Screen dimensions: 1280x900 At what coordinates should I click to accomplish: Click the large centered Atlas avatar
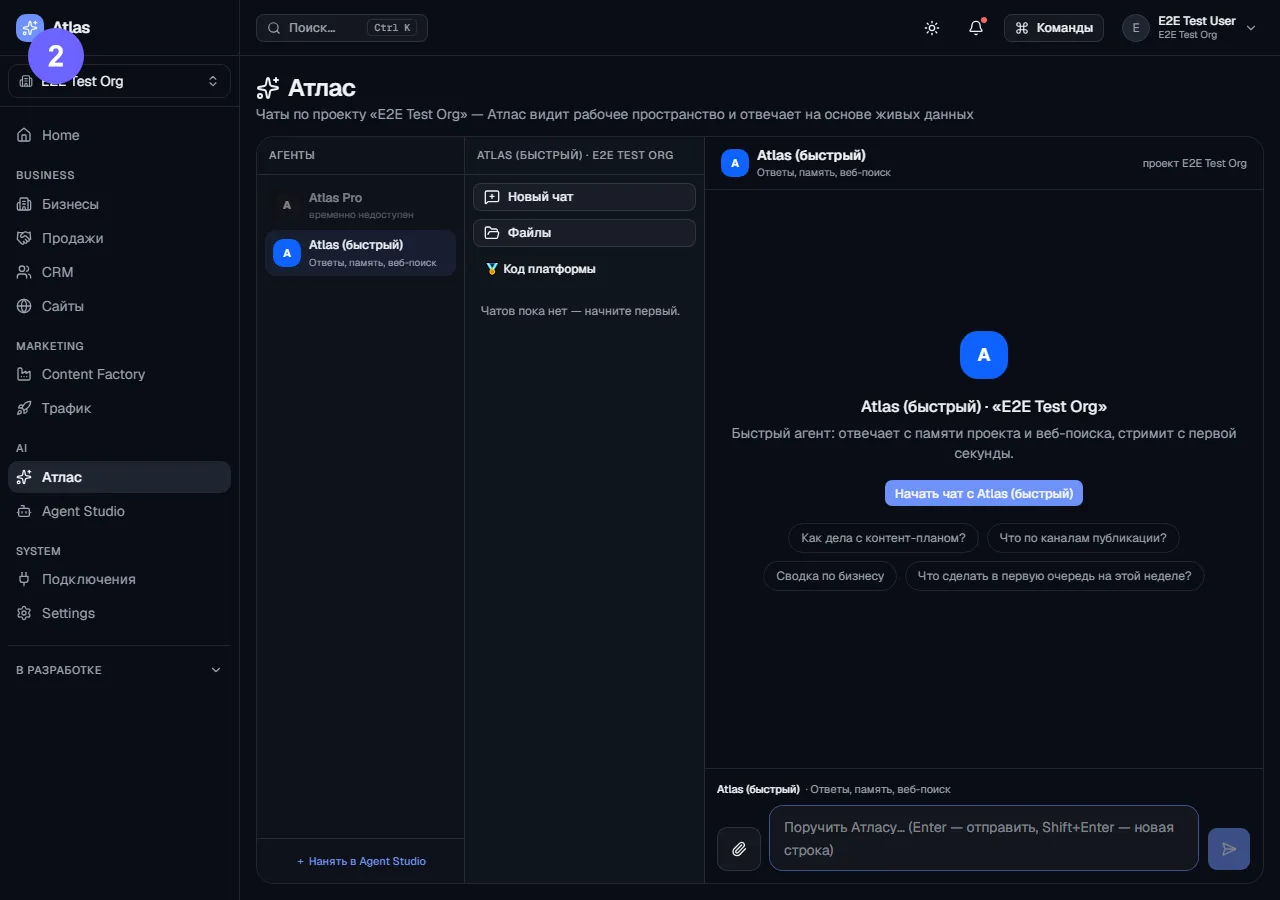pos(984,355)
